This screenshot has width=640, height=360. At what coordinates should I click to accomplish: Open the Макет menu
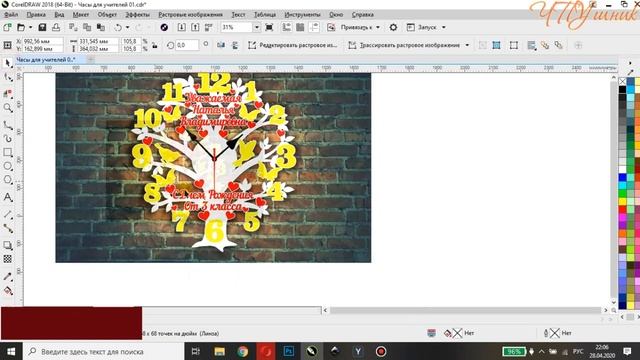tap(80, 14)
